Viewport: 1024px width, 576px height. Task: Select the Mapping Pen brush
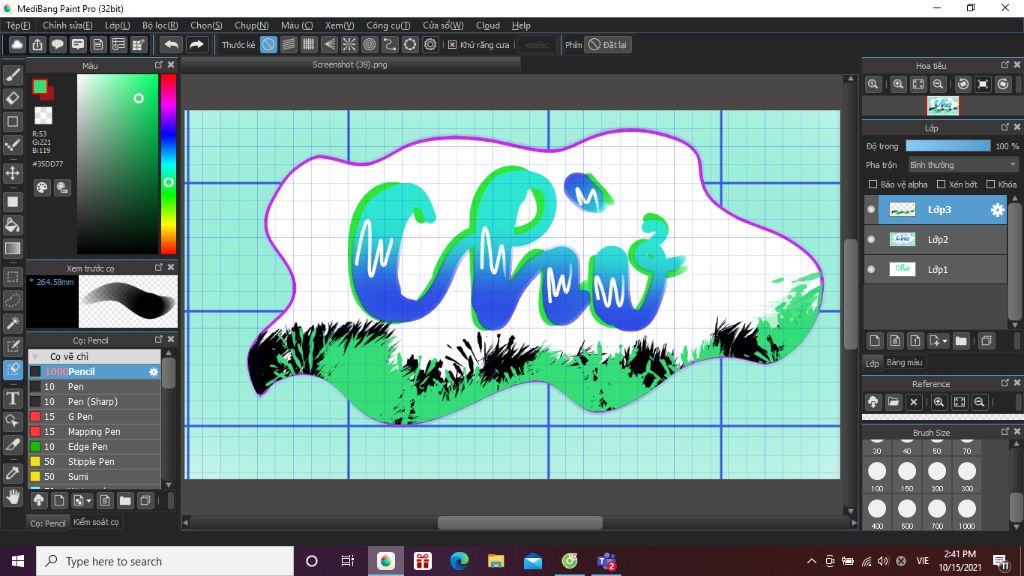[x=94, y=432]
